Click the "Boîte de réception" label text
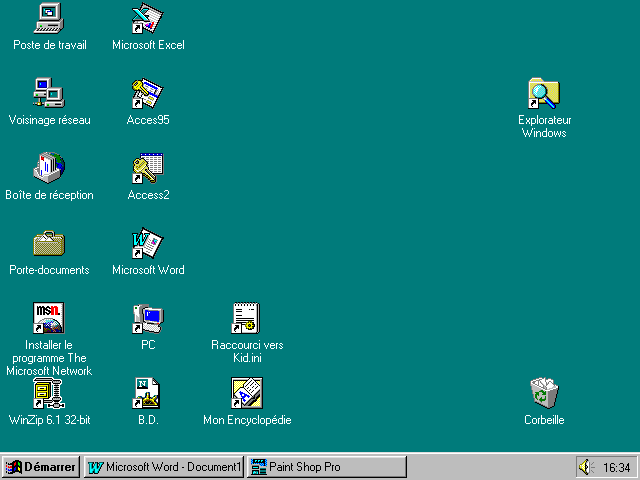The image size is (640, 480). (x=49, y=195)
